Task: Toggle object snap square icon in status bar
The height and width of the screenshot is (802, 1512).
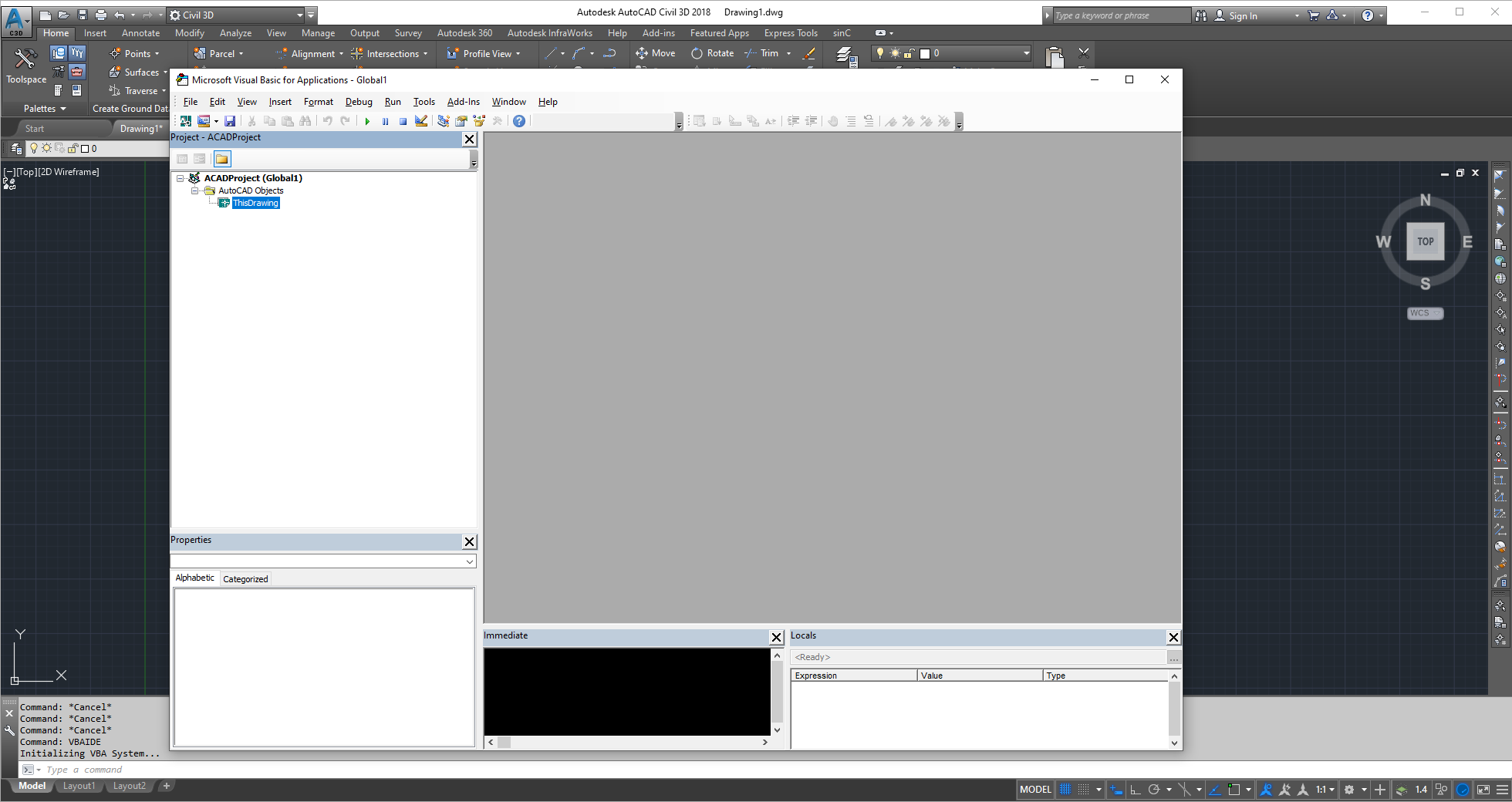Action: coord(1234,789)
